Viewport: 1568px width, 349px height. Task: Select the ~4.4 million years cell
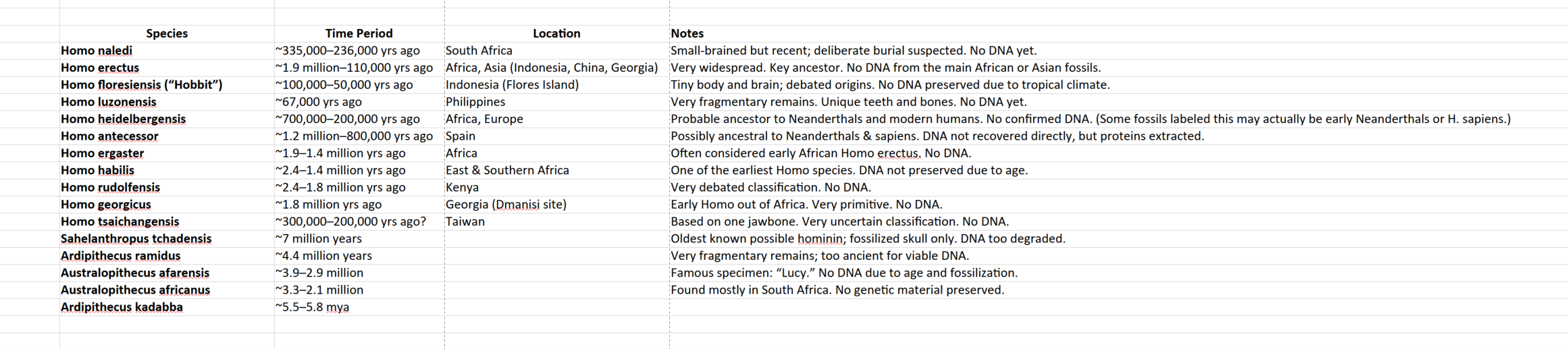[359, 256]
